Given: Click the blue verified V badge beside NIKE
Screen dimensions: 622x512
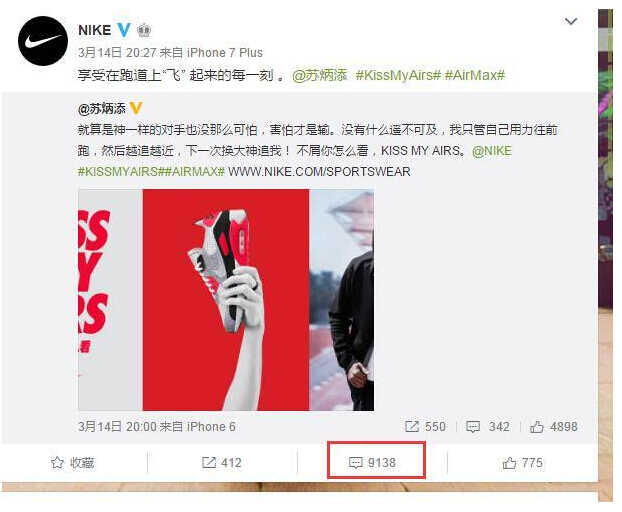Looking at the screenshot, I should (x=124, y=30).
